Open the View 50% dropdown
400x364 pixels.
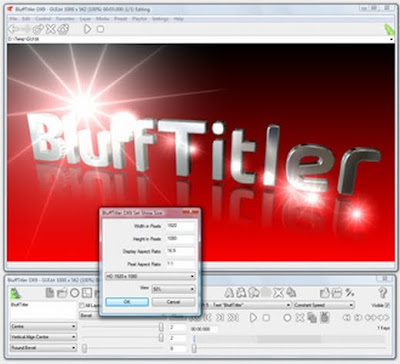173,289
